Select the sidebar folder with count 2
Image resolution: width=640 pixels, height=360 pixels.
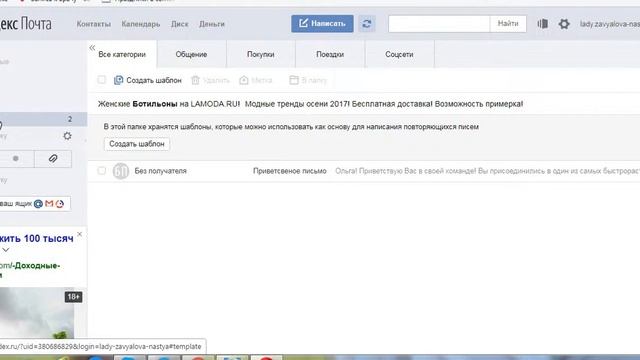(43, 119)
